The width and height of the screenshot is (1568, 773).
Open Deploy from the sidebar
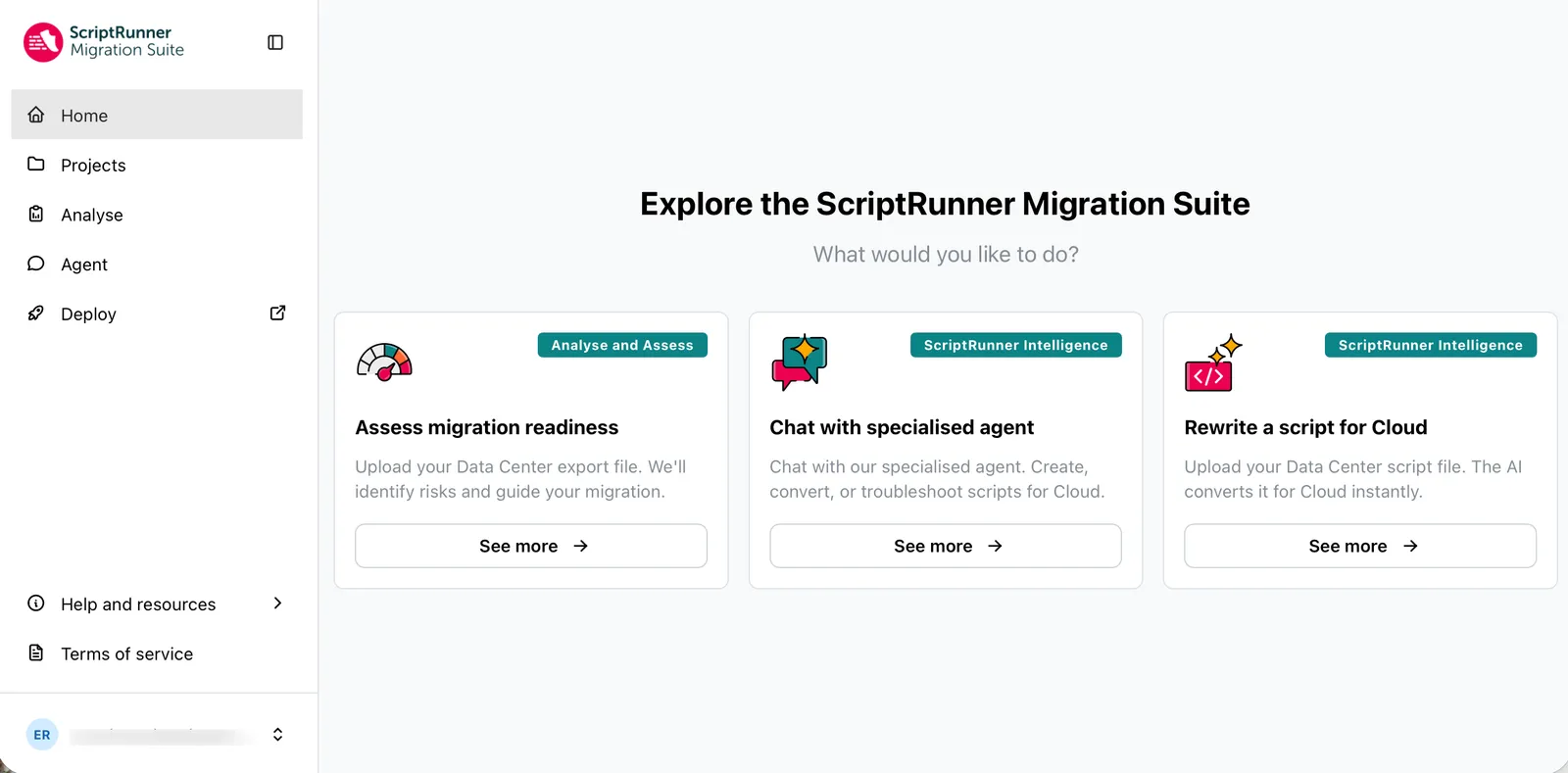click(x=157, y=314)
